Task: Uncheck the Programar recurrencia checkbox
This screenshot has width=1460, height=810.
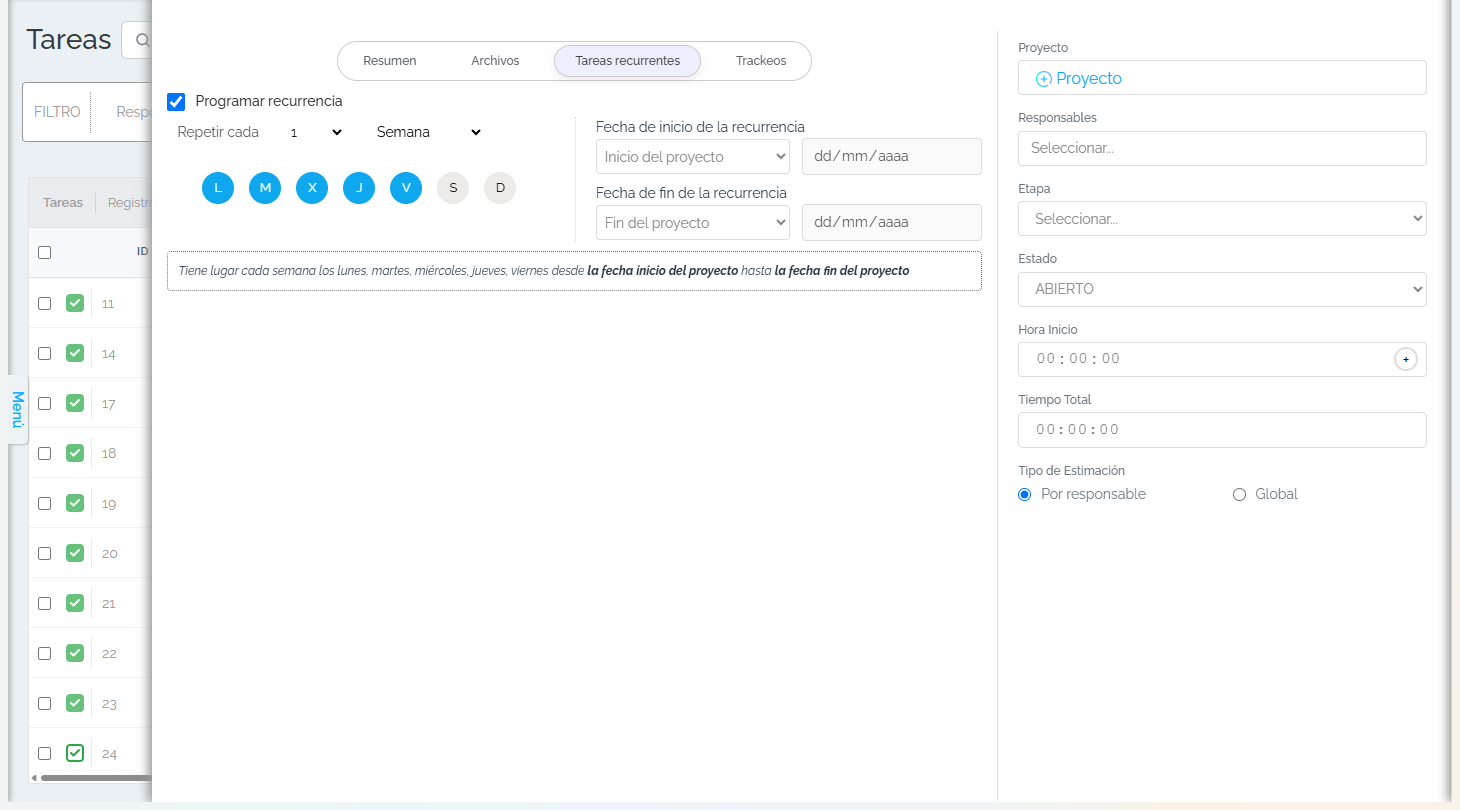Action: [x=176, y=101]
